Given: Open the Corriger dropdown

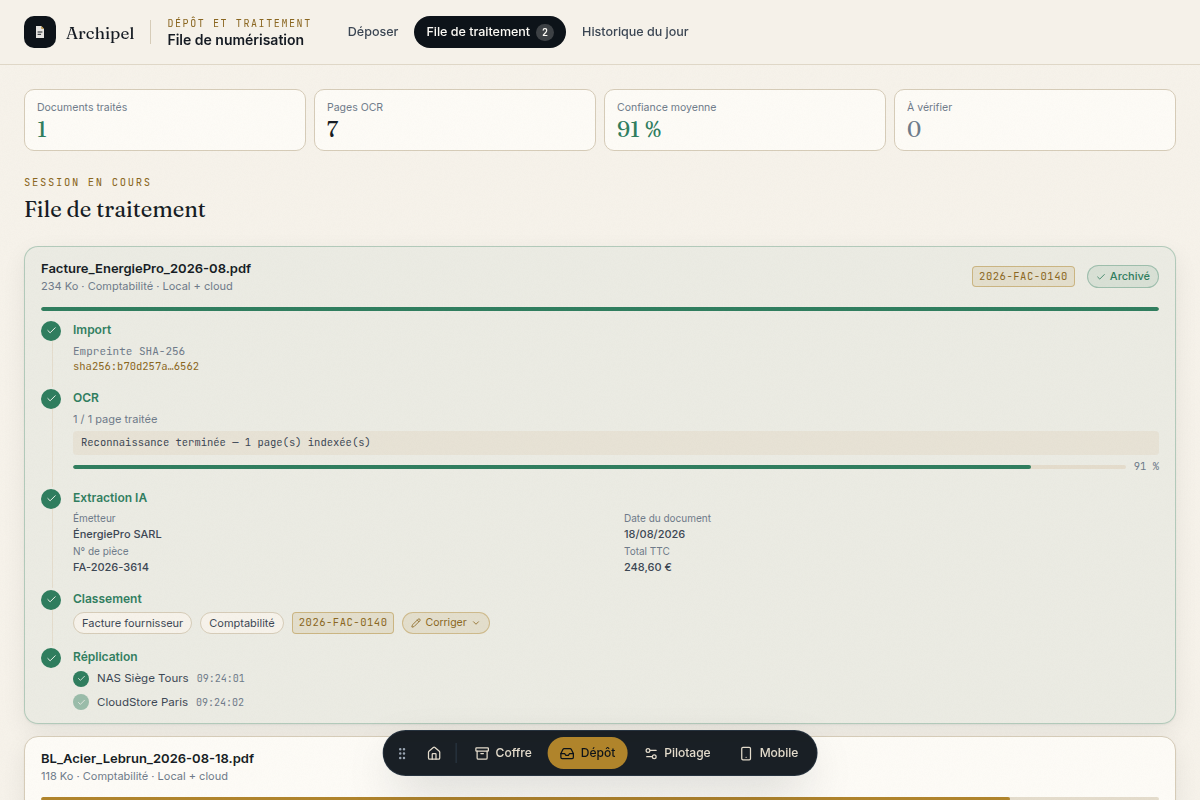Looking at the screenshot, I should point(446,623).
